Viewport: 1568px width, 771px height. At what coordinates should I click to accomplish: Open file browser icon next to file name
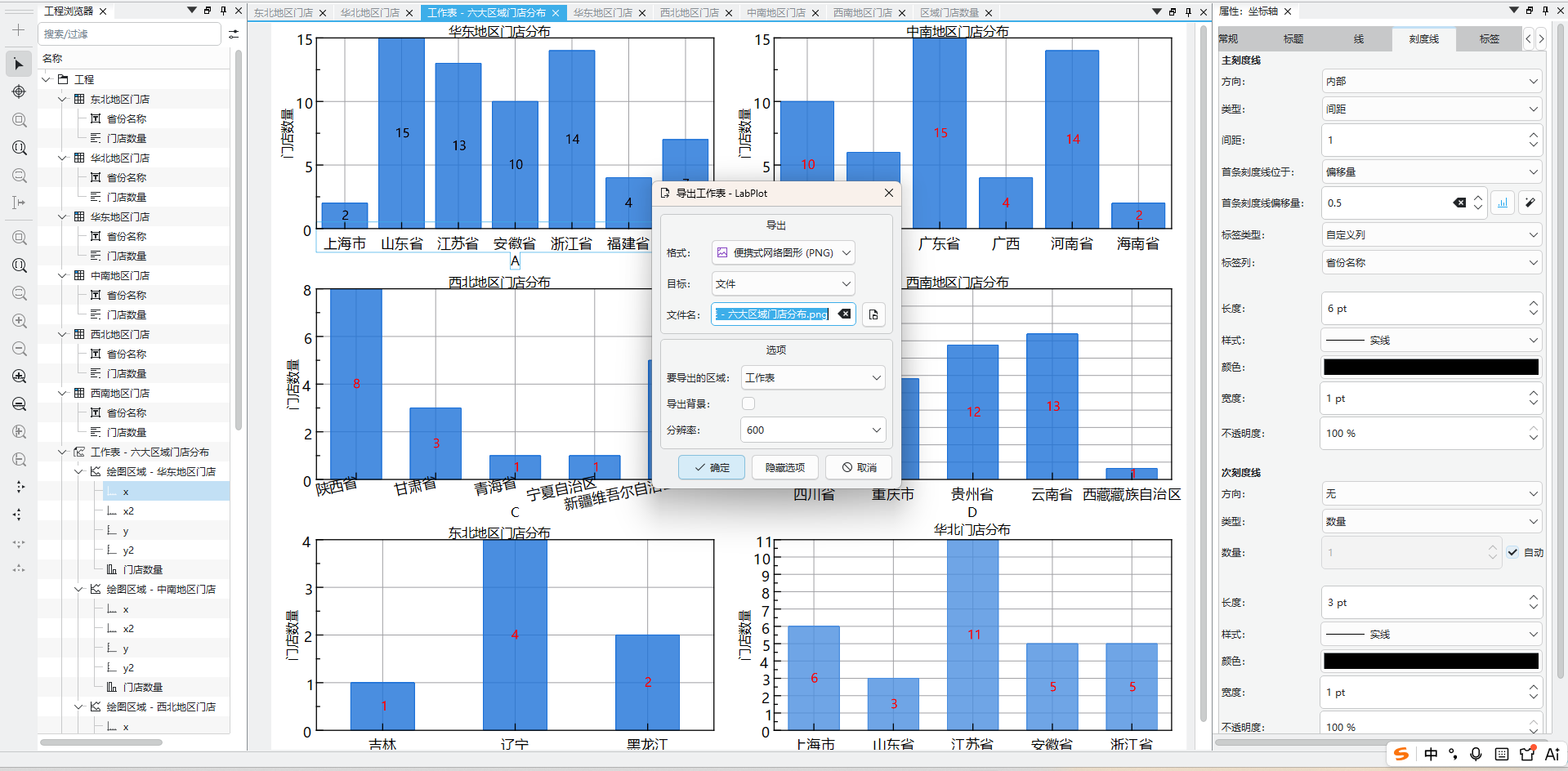point(873,314)
